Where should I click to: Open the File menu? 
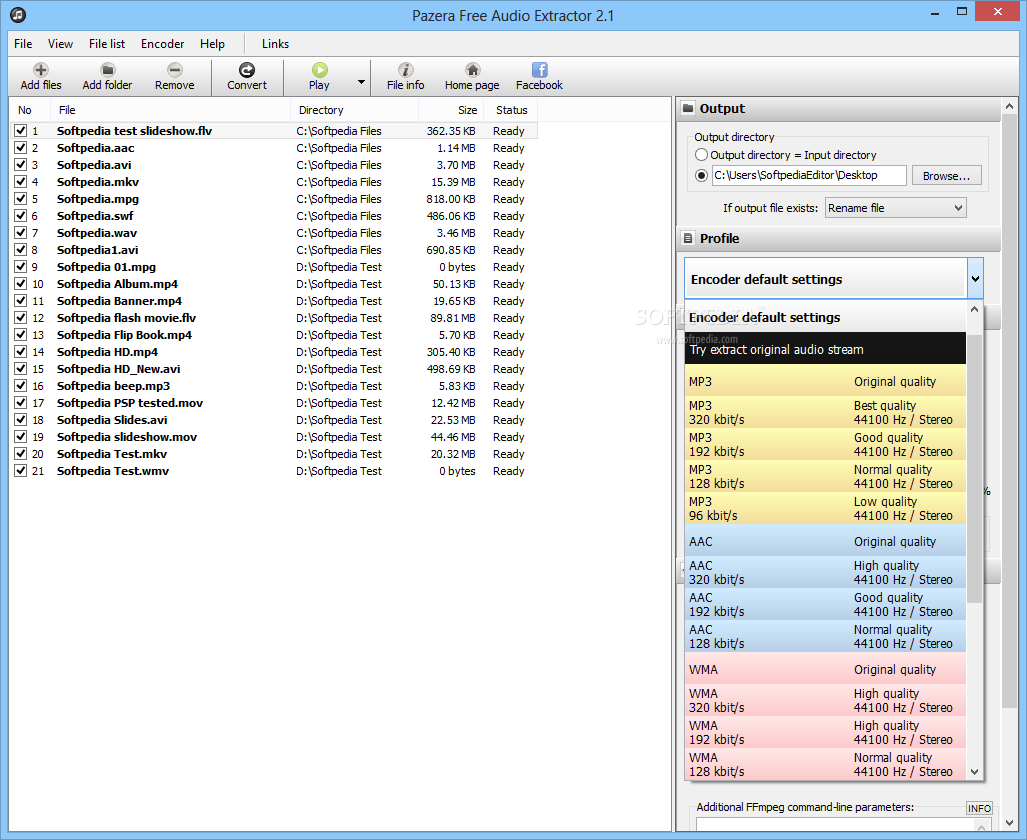[23, 44]
